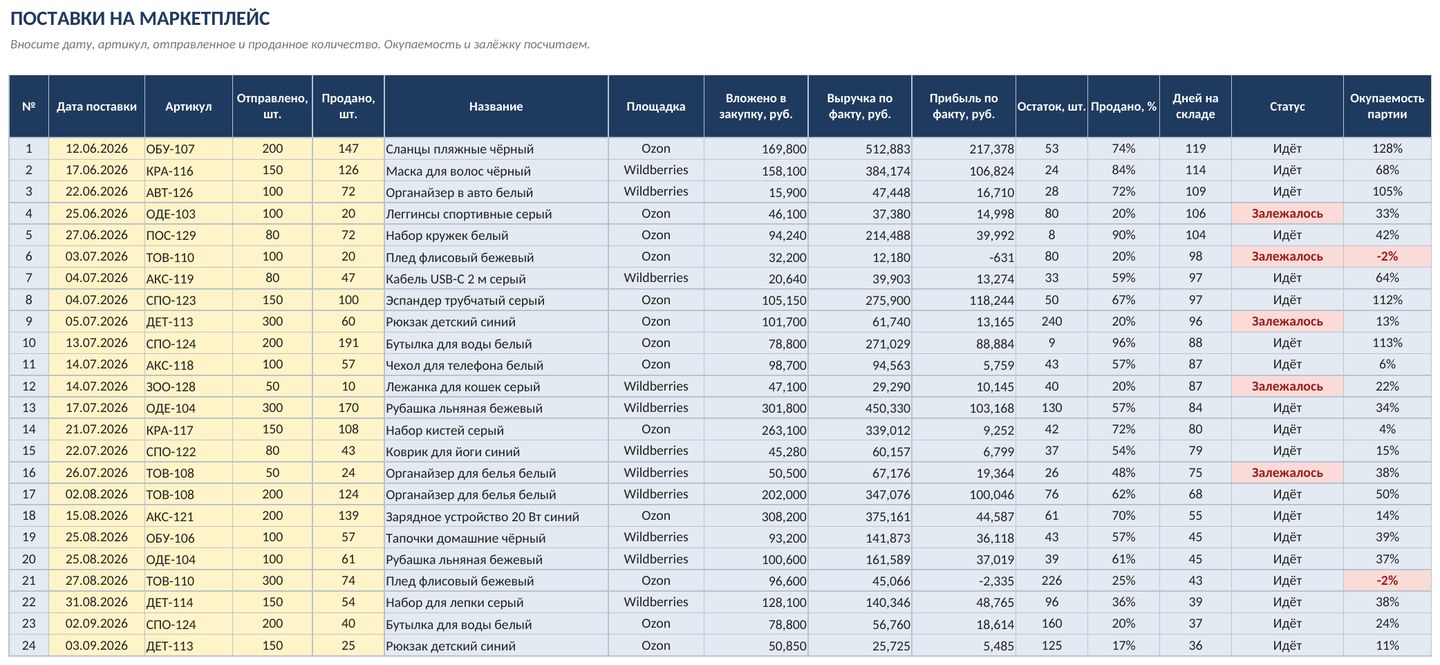Select the 'Дата поставки' column header
Viewport: 1440px width, 665px height.
pos(96,106)
